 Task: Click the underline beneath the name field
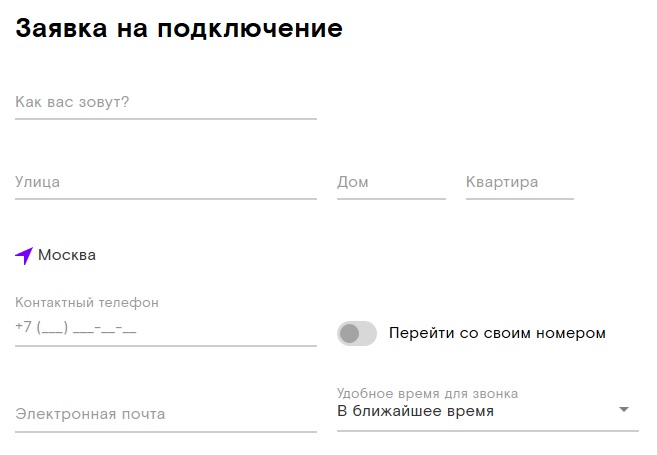pos(165,119)
